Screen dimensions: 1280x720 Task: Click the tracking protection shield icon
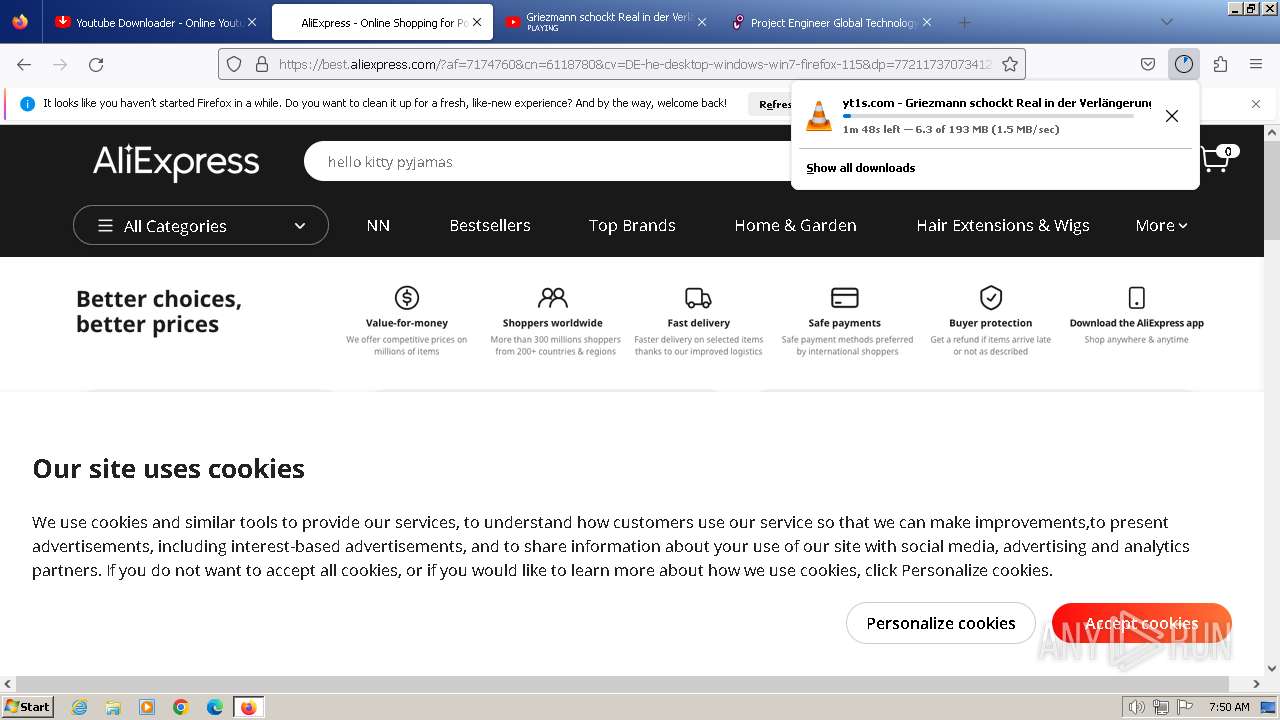pos(234,64)
